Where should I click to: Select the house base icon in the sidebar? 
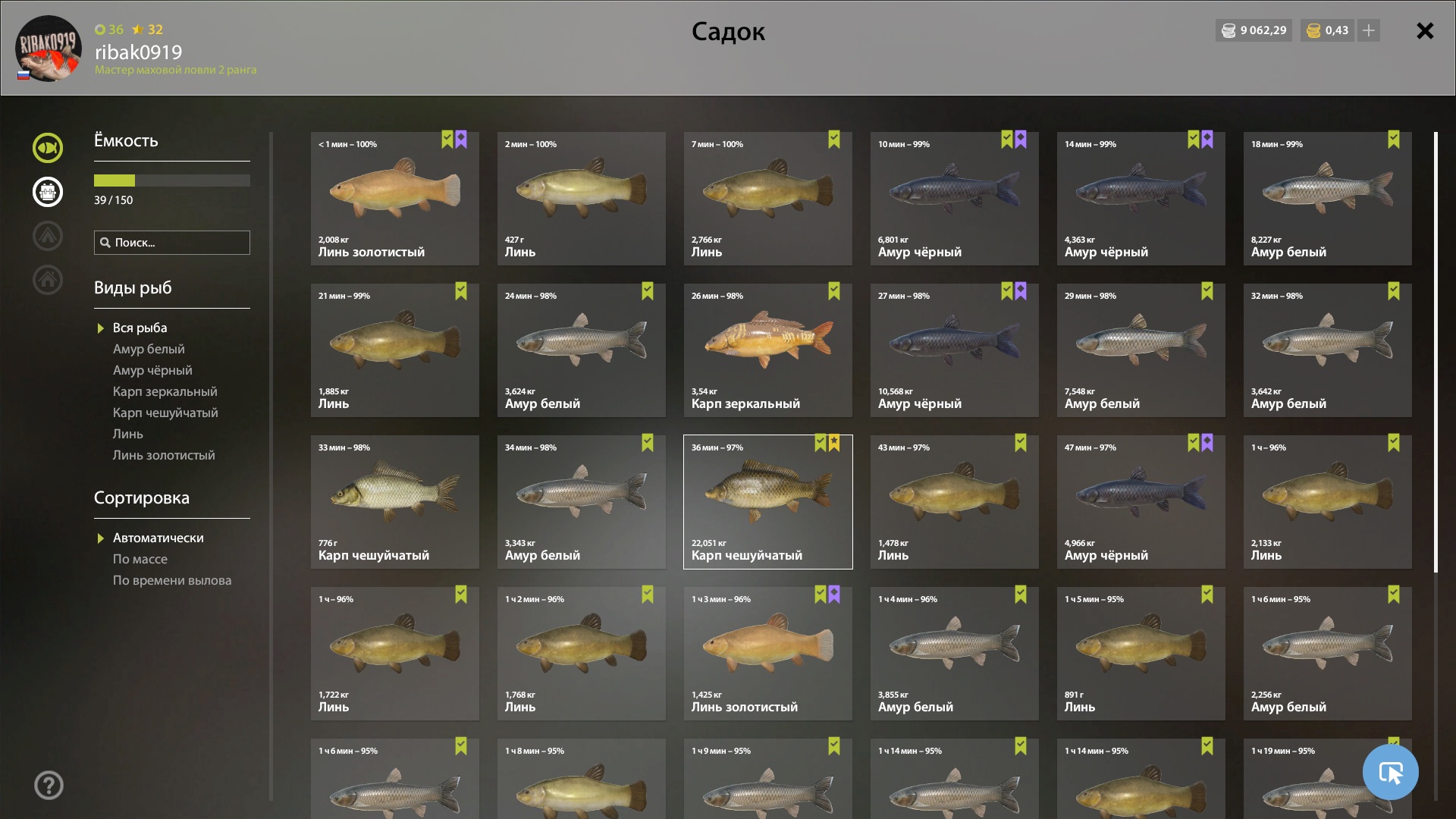pos(48,280)
